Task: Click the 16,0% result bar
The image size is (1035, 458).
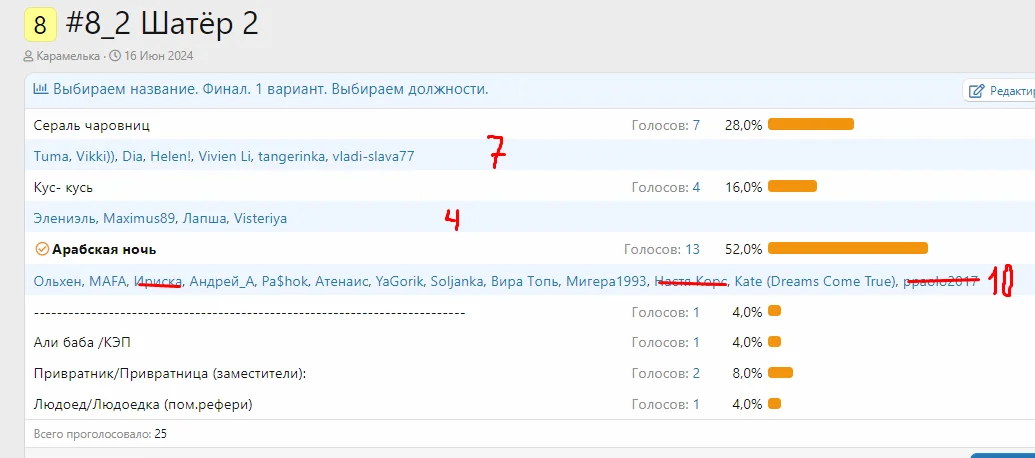Action: pyautogui.click(x=792, y=187)
